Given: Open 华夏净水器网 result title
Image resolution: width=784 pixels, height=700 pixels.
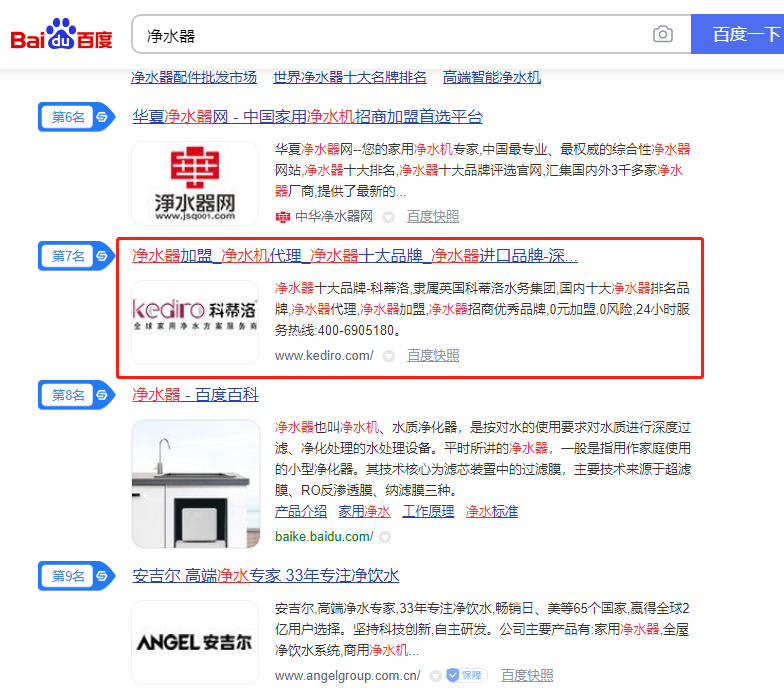Looking at the screenshot, I should click(308, 117).
